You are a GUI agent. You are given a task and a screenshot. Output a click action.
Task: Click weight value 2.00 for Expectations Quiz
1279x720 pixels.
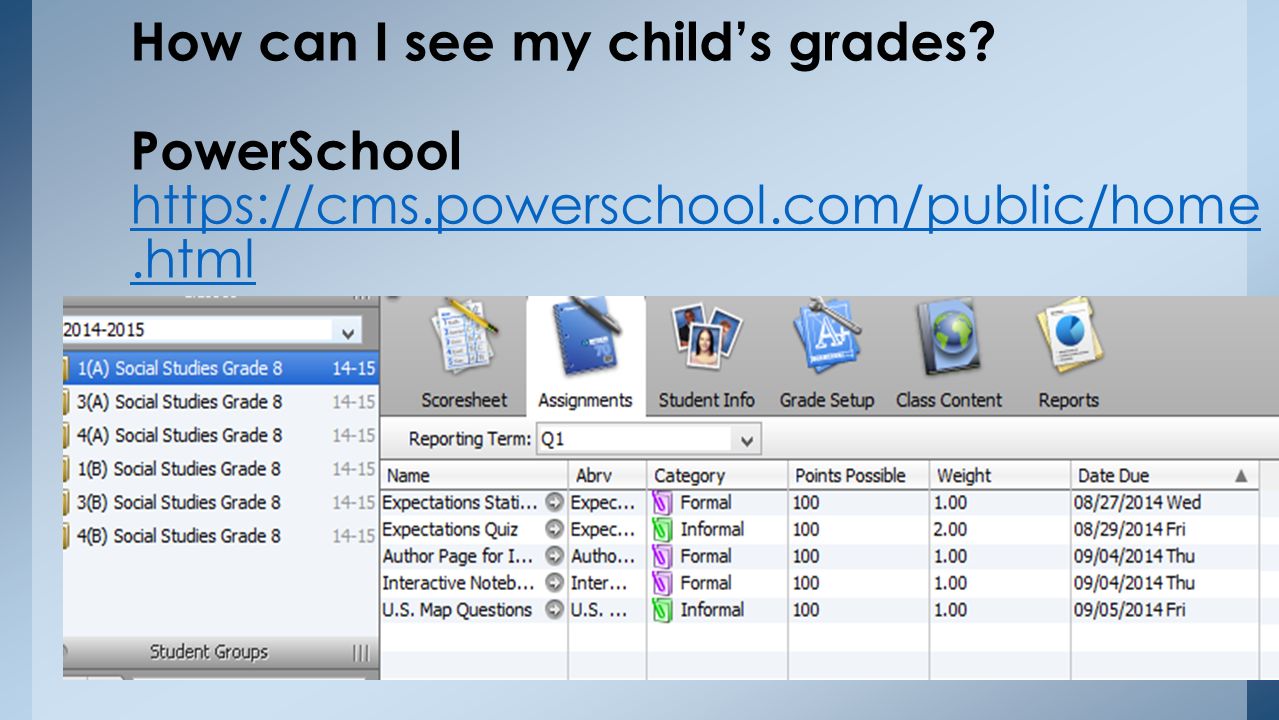click(950, 529)
